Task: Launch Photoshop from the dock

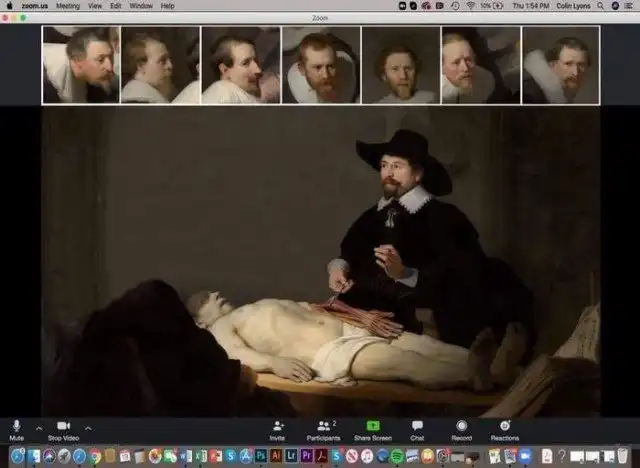Action: click(x=260, y=456)
